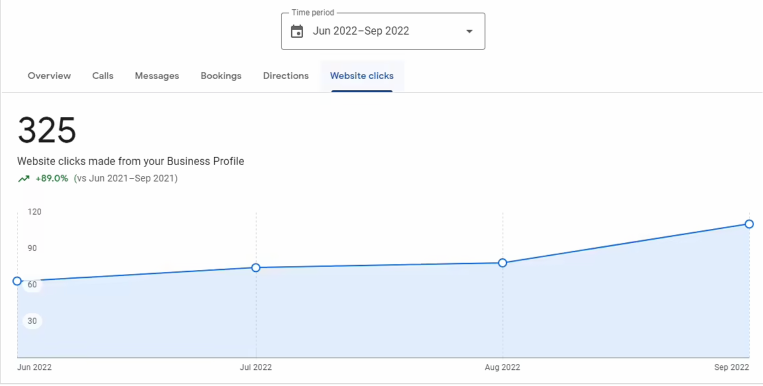Click the green trending-up arrow icon

point(23,179)
